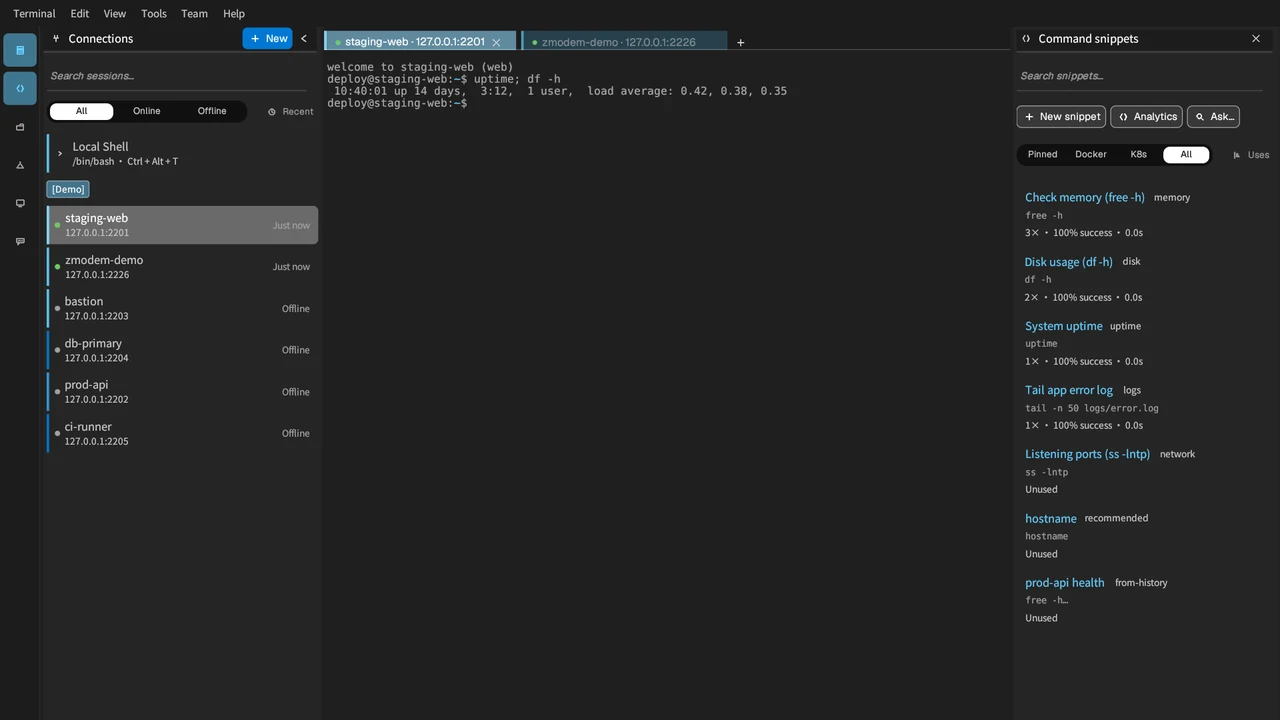1280x720 pixels.
Task: Sort snippets by Uses
Action: point(1251,155)
